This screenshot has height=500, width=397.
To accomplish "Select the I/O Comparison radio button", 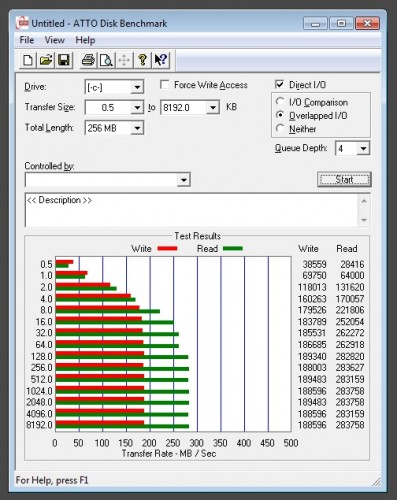I will tap(280, 101).
